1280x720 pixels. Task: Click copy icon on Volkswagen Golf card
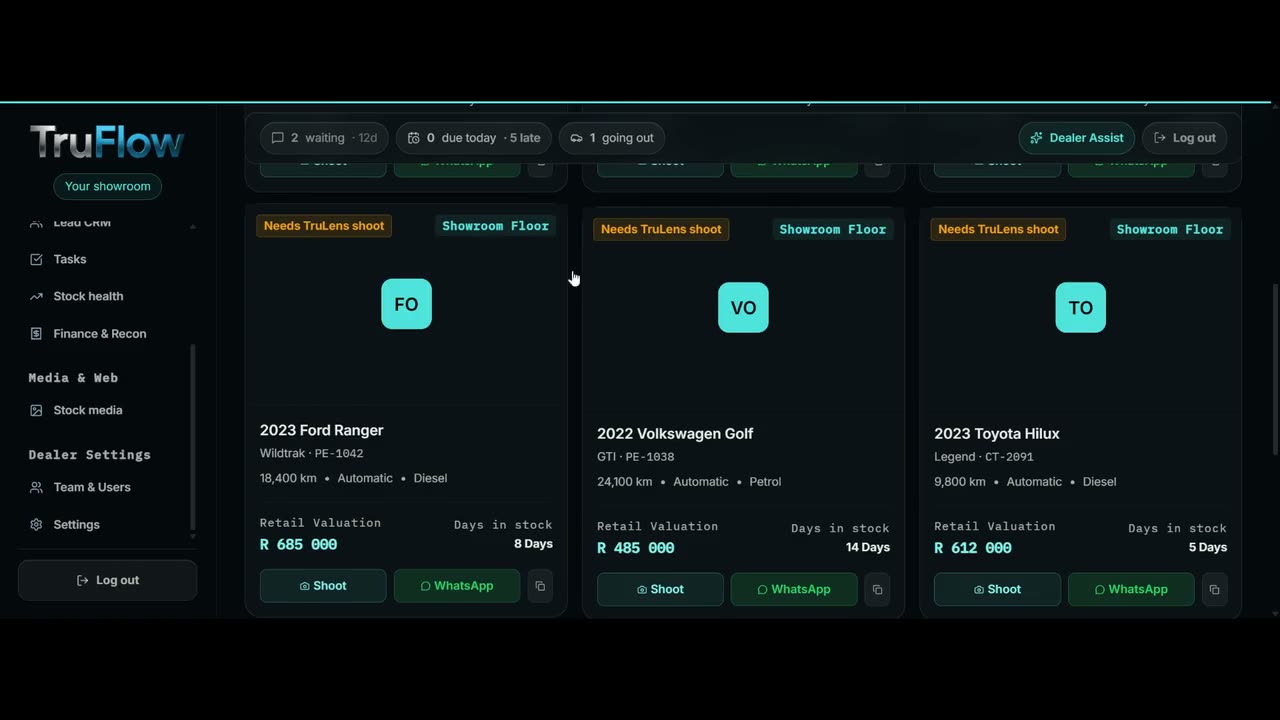(877, 589)
